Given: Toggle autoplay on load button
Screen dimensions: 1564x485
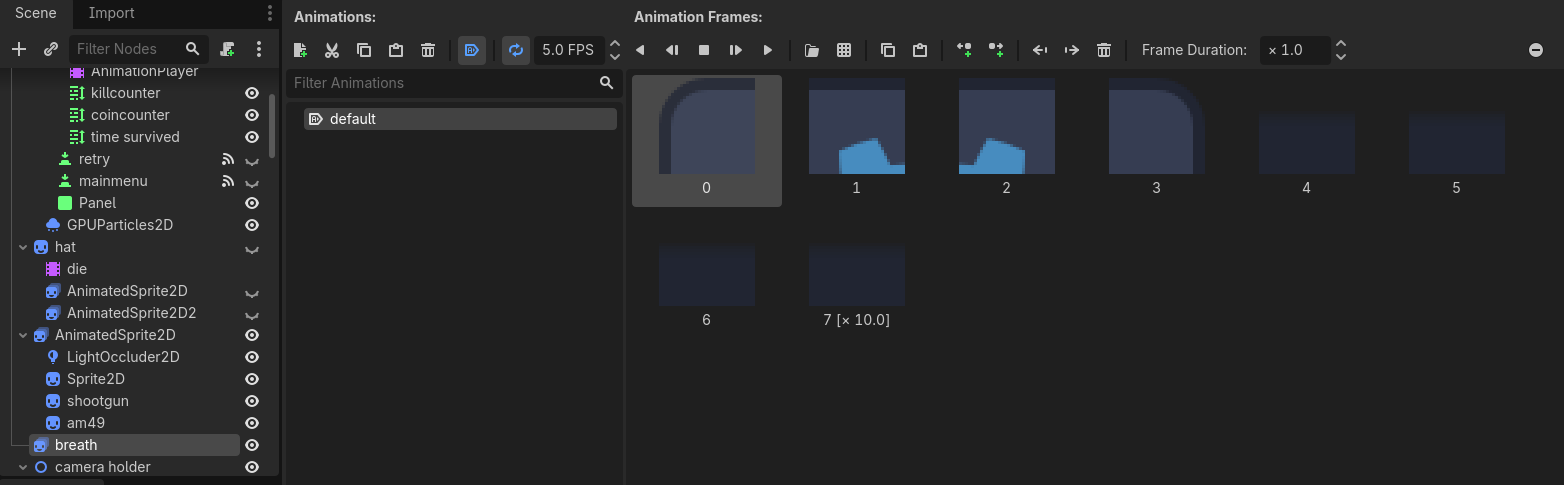Looking at the screenshot, I should coord(472,50).
